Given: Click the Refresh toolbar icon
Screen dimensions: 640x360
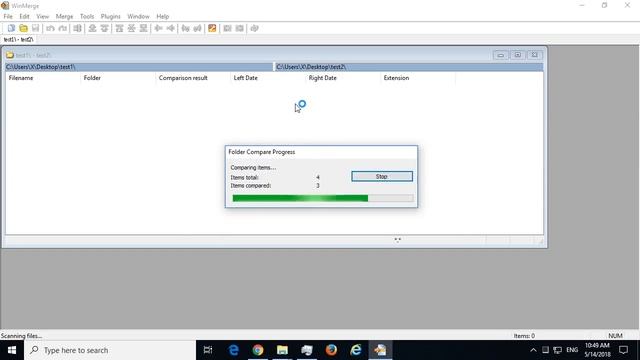Looking at the screenshot, I should [x=254, y=28].
